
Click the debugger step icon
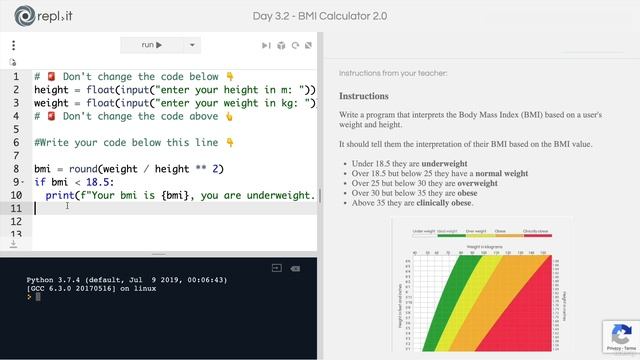tap(266, 45)
